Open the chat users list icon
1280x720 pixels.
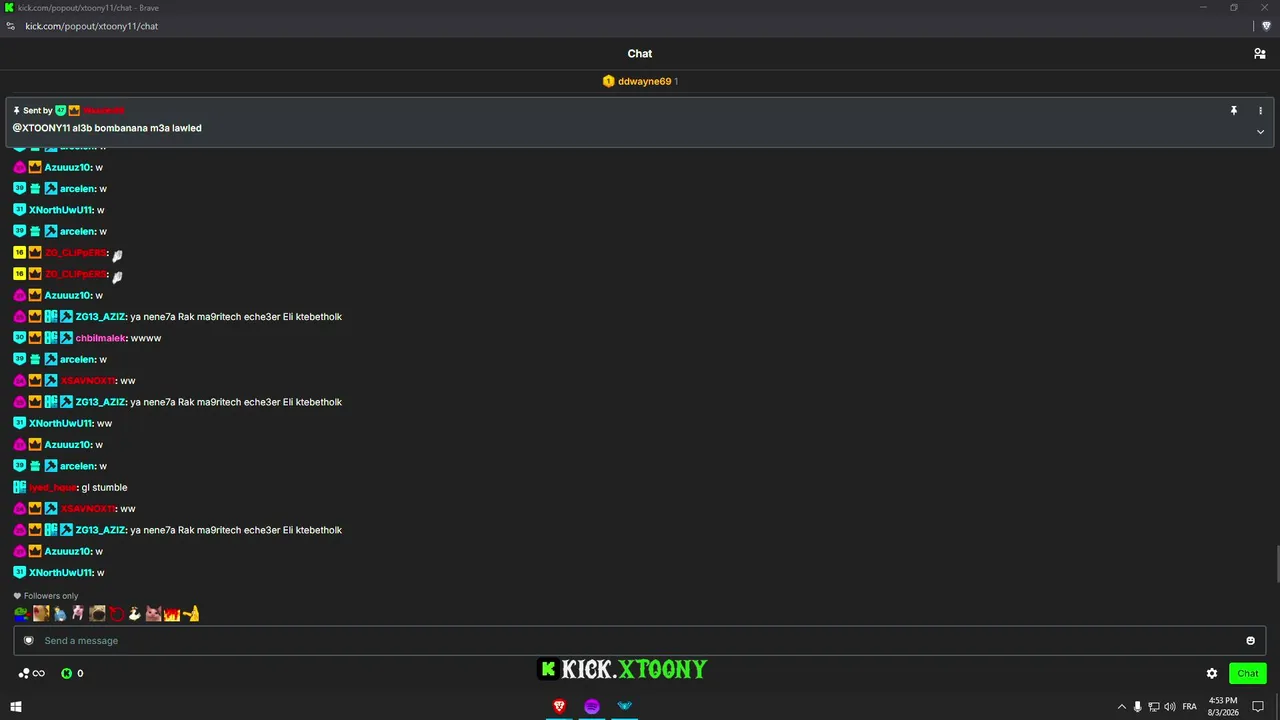click(1260, 54)
